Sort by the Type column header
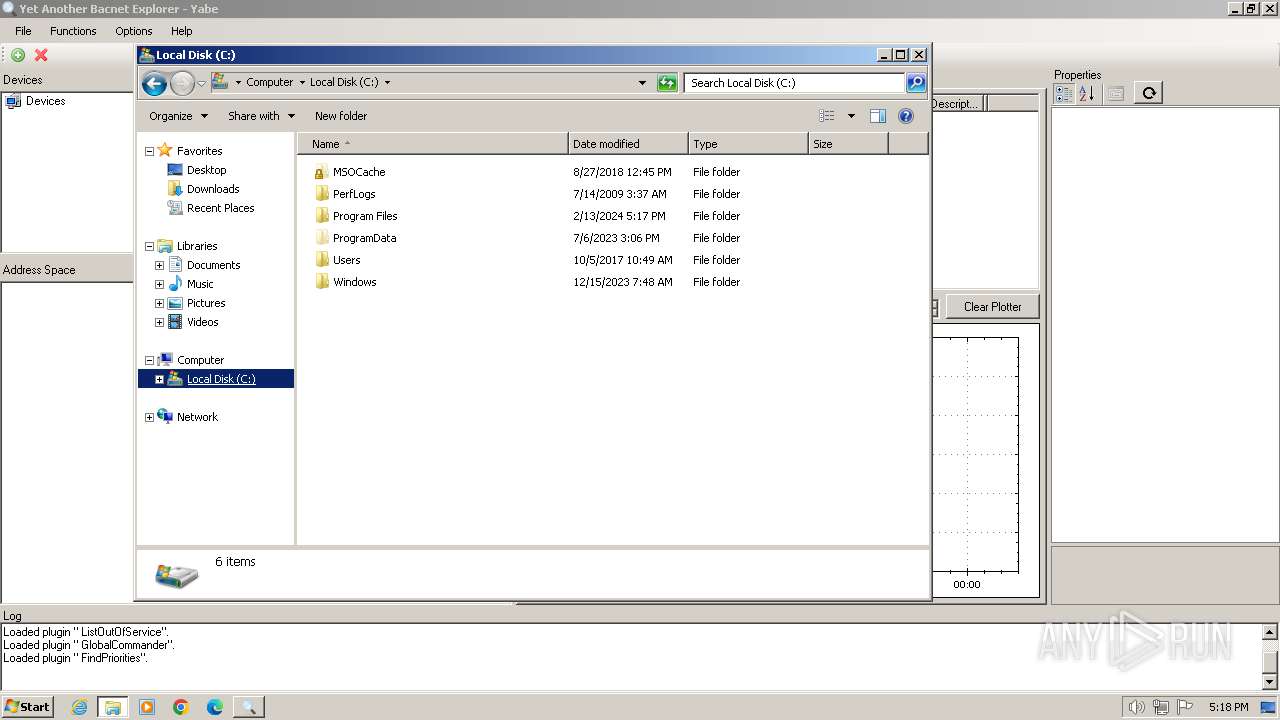1280x720 pixels. (x=748, y=144)
